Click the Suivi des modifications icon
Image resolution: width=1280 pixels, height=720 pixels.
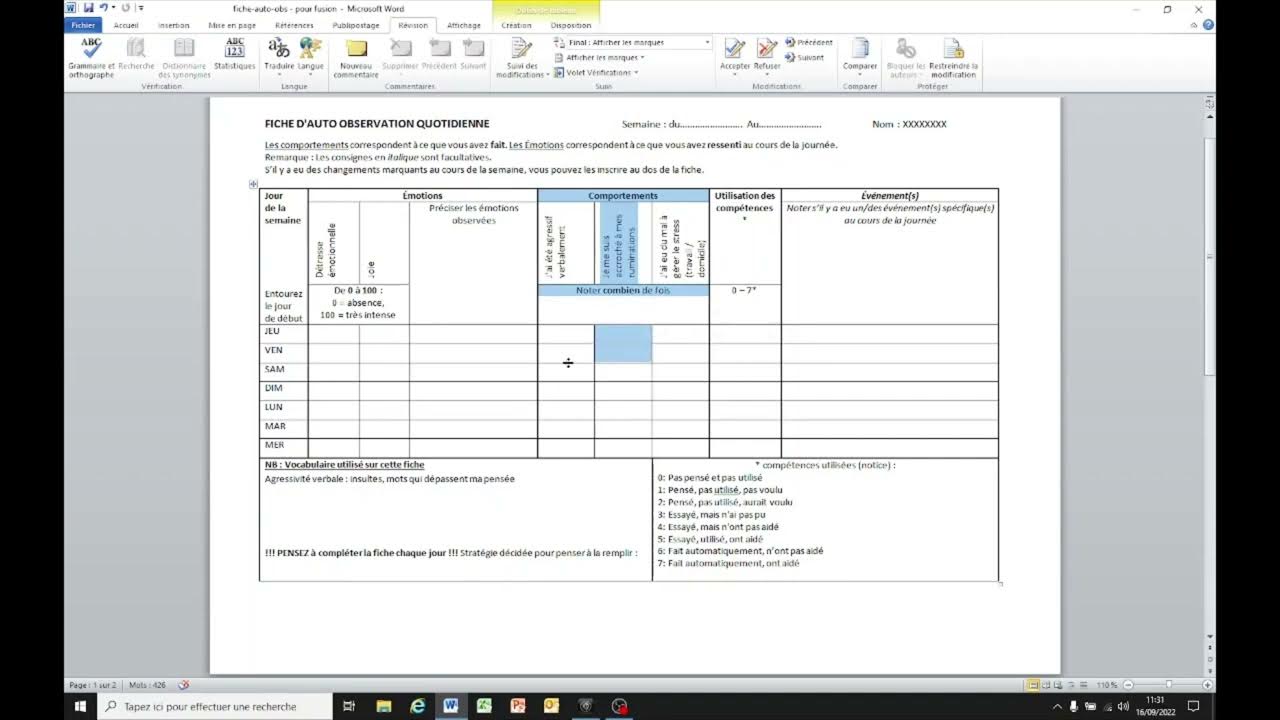(521, 50)
